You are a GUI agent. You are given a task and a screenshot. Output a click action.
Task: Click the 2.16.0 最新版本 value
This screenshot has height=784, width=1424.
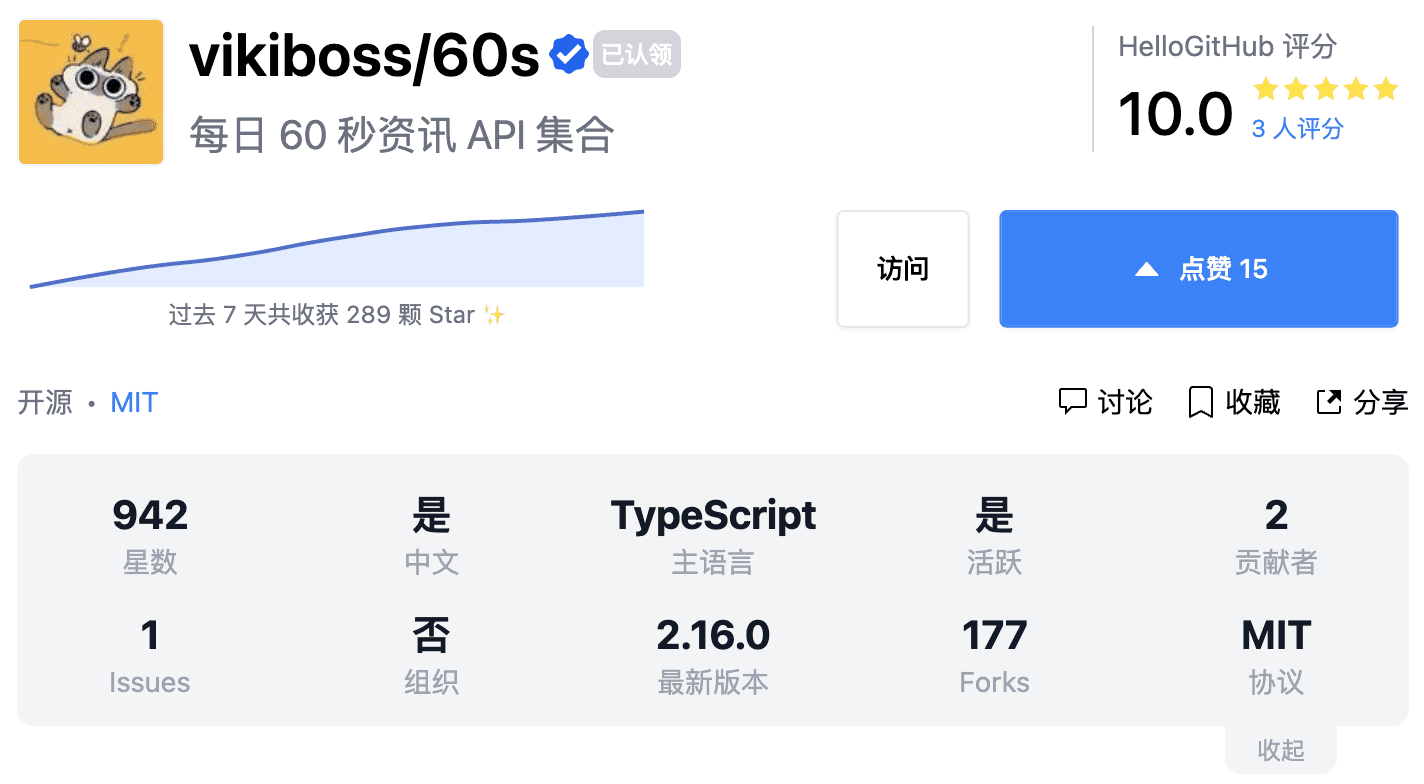pos(713,636)
